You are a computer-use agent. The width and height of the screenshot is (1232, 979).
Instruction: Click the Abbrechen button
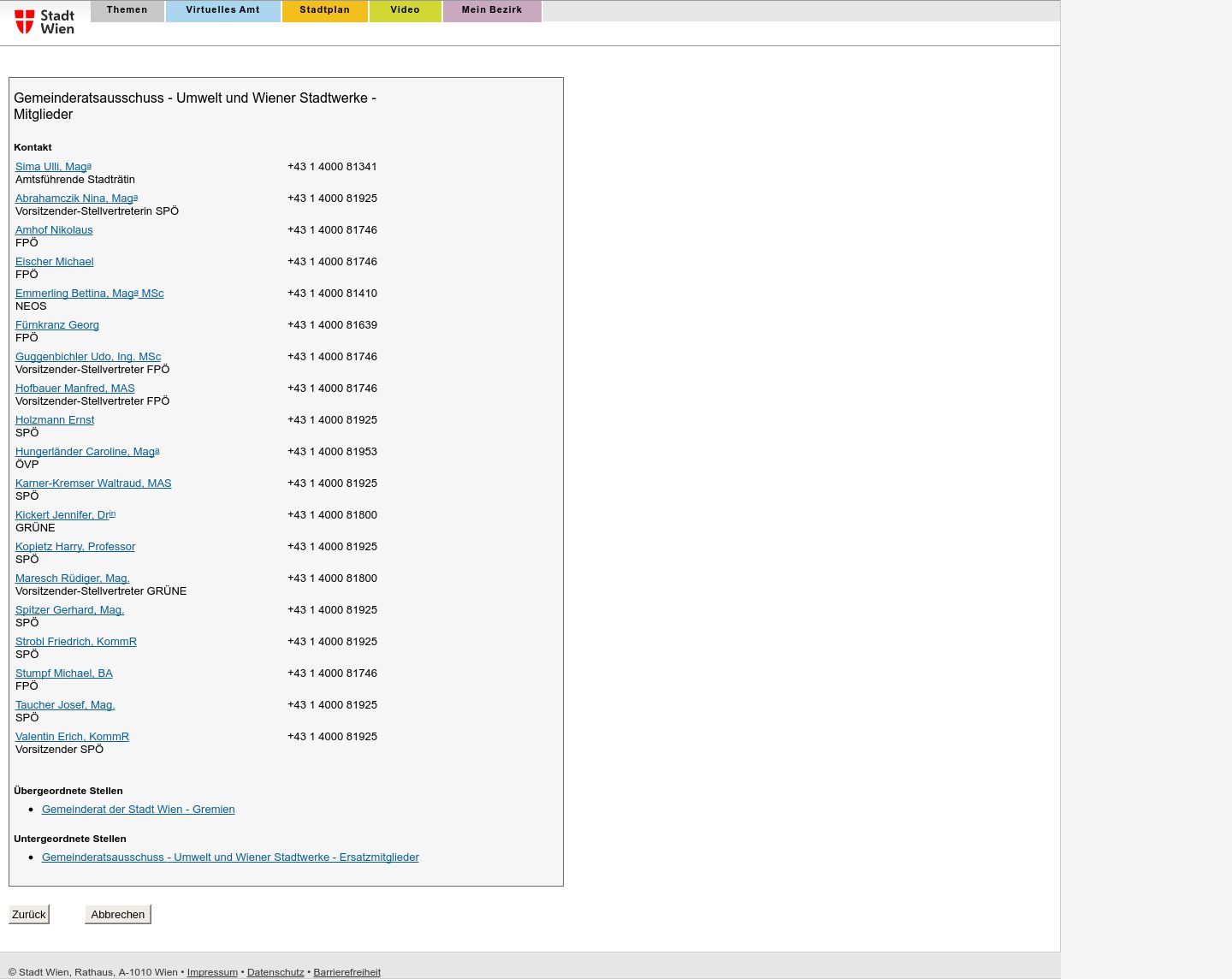[x=118, y=914]
